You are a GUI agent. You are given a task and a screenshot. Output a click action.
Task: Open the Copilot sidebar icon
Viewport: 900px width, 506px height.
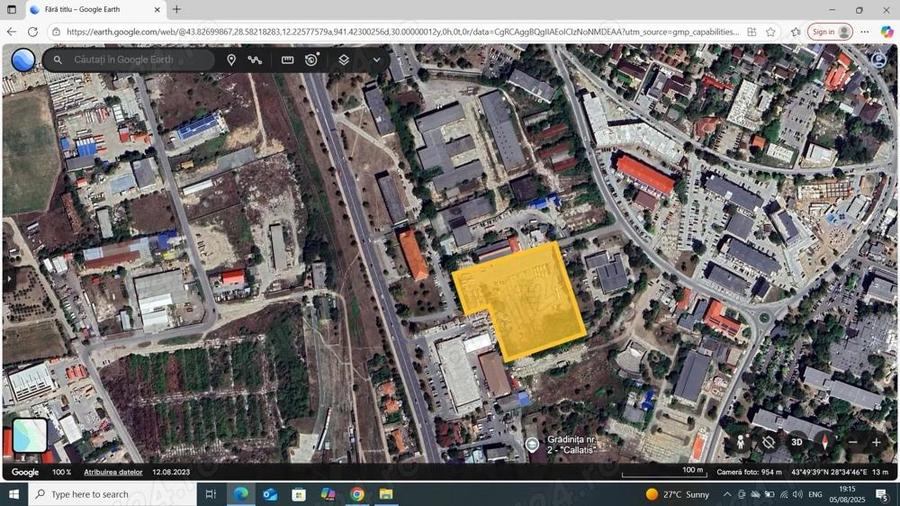pyautogui.click(x=887, y=32)
